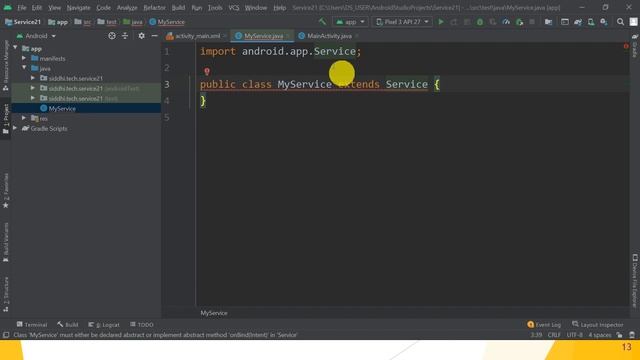The height and width of the screenshot is (360, 640).
Task: Click Sync Project with Gradle Files icon
Action: (578, 22)
